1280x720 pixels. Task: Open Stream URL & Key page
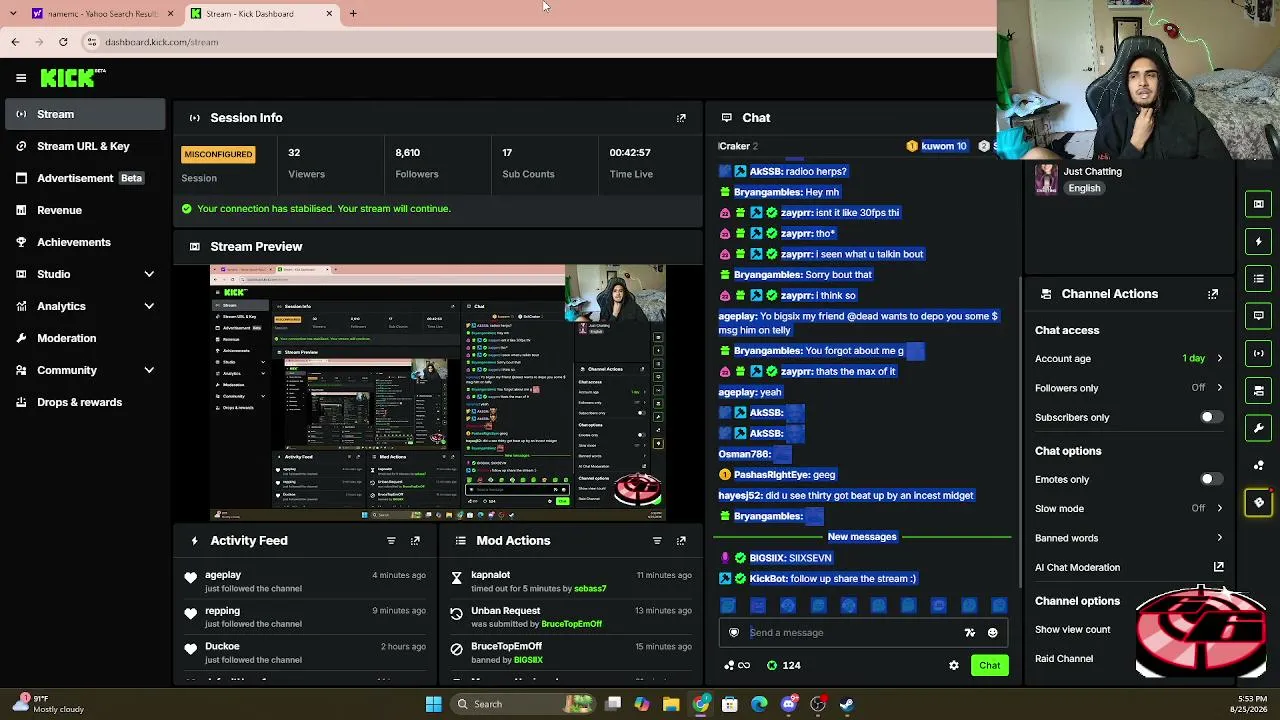pos(85,146)
